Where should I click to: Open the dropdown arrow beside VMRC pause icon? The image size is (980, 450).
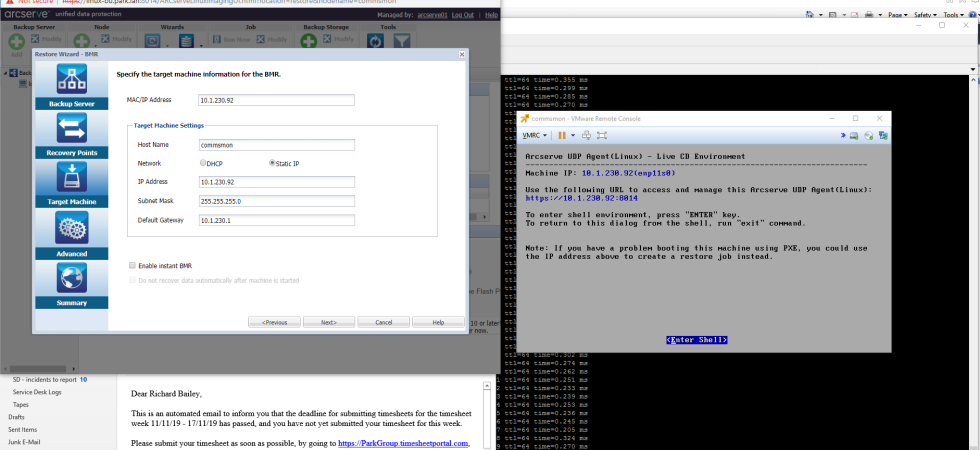click(x=572, y=135)
